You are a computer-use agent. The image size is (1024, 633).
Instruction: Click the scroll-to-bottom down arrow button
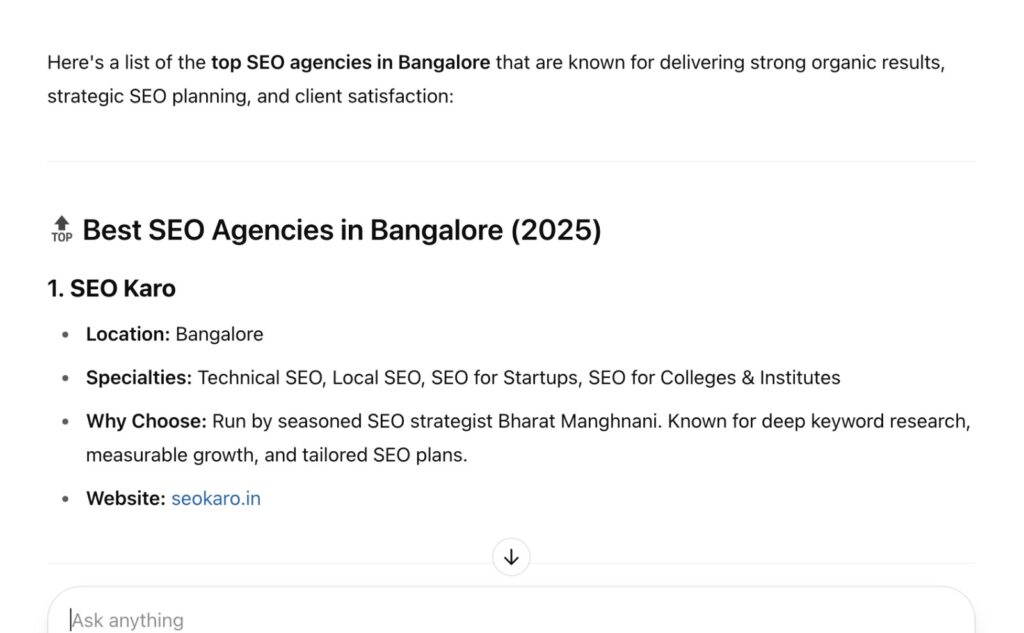[x=511, y=557]
